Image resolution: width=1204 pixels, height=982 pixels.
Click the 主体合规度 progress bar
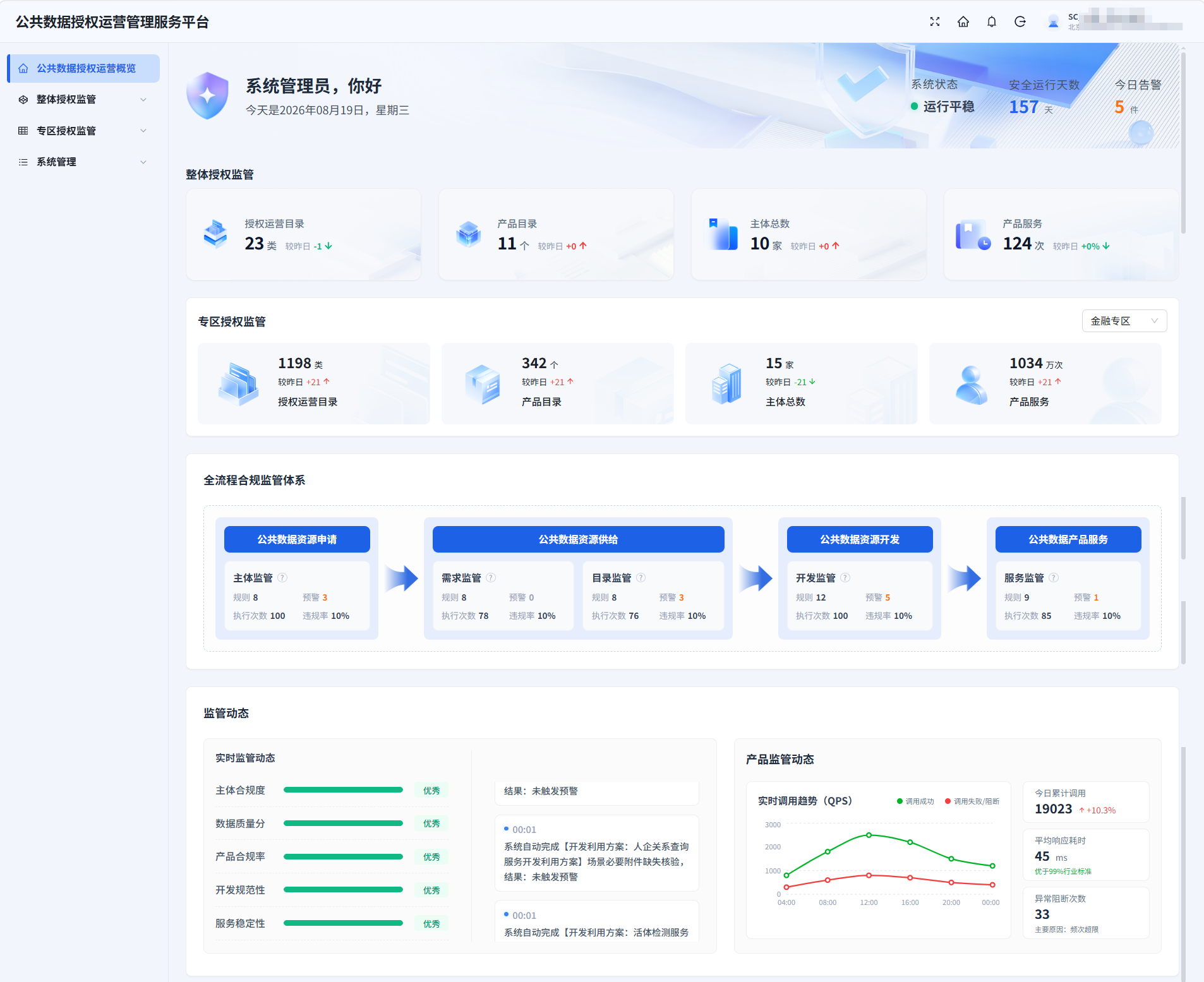point(343,790)
